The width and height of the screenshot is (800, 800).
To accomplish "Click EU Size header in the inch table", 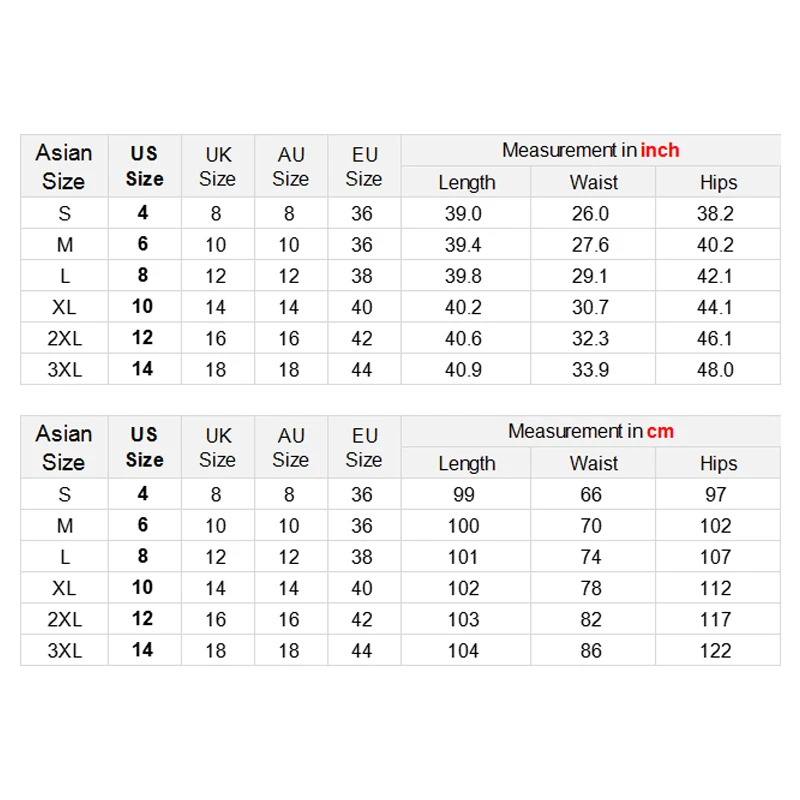I will point(364,166).
